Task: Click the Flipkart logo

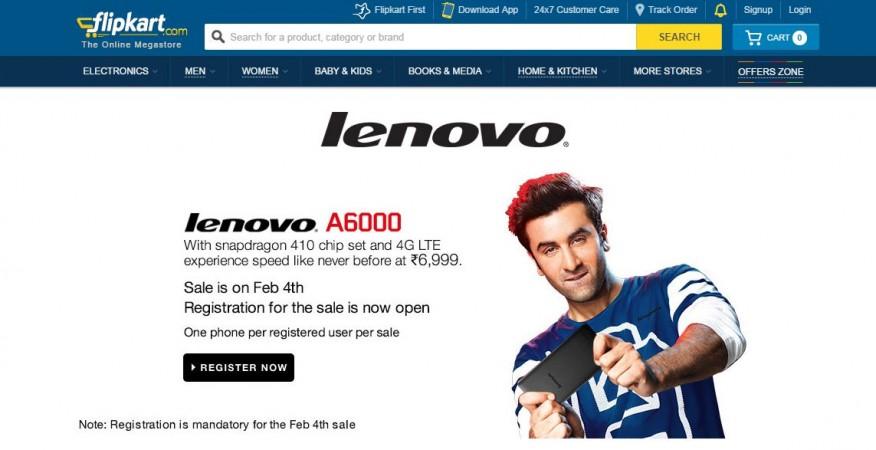Action: (132, 30)
